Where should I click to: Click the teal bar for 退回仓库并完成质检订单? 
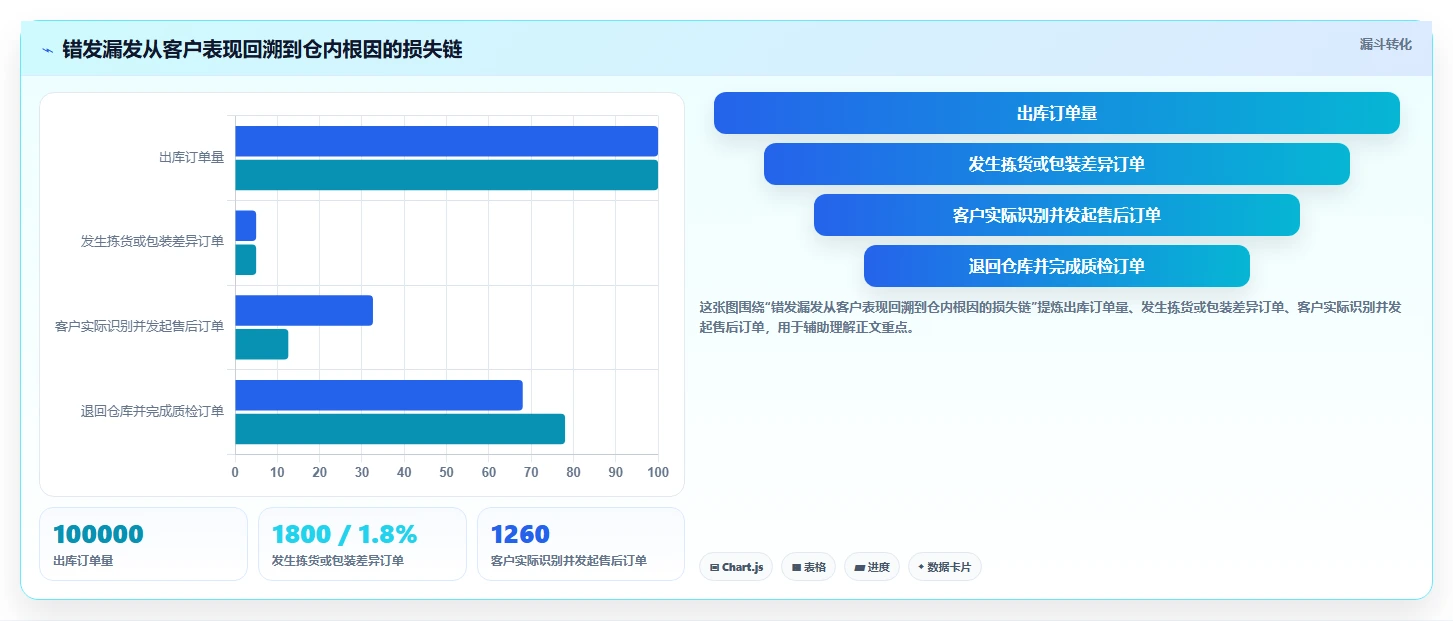[400, 429]
